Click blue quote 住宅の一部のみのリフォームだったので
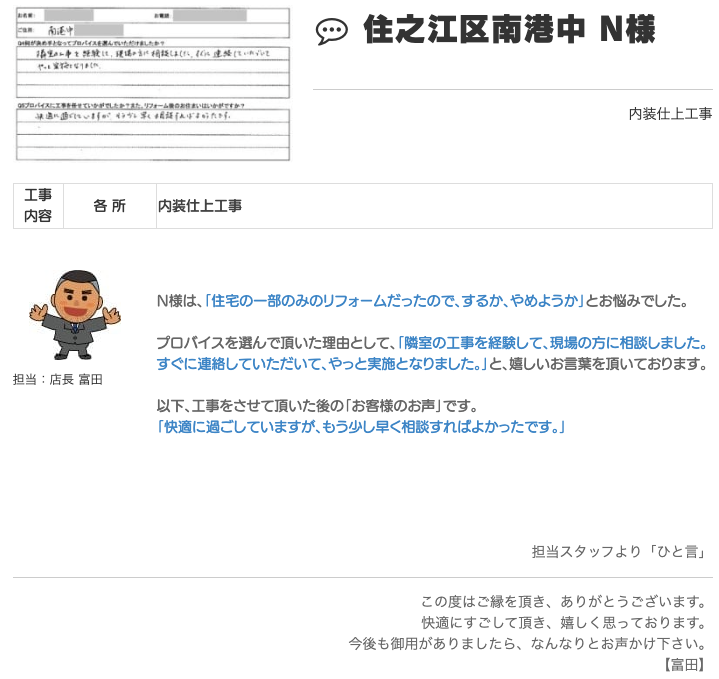719x679 pixels. 394,301
